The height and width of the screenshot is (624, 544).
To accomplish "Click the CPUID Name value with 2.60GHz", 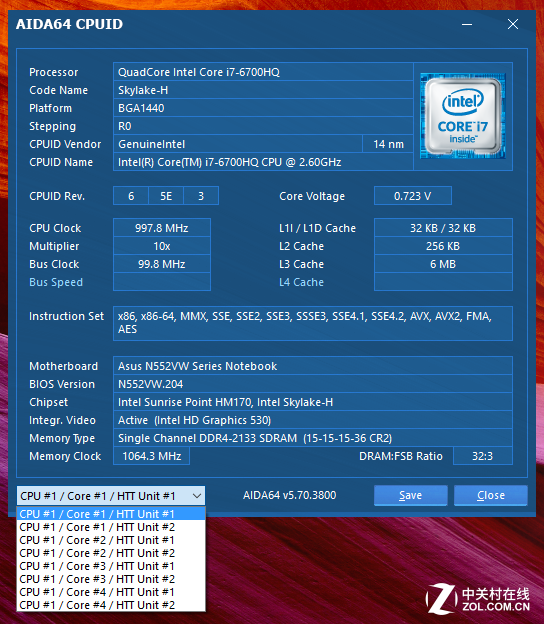I will point(263,162).
